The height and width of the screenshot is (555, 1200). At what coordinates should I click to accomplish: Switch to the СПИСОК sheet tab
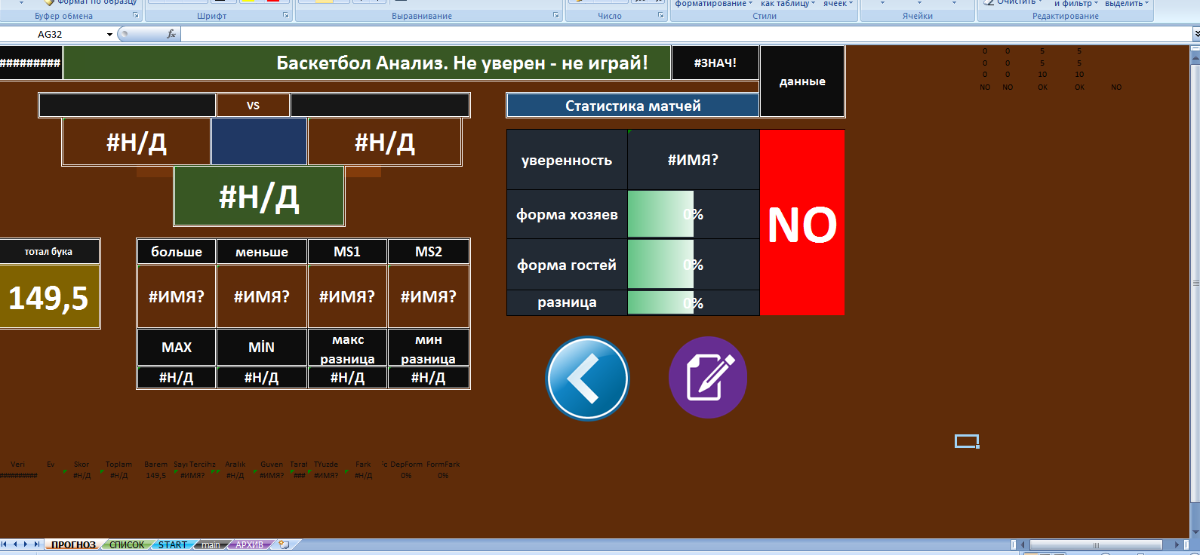coord(126,545)
